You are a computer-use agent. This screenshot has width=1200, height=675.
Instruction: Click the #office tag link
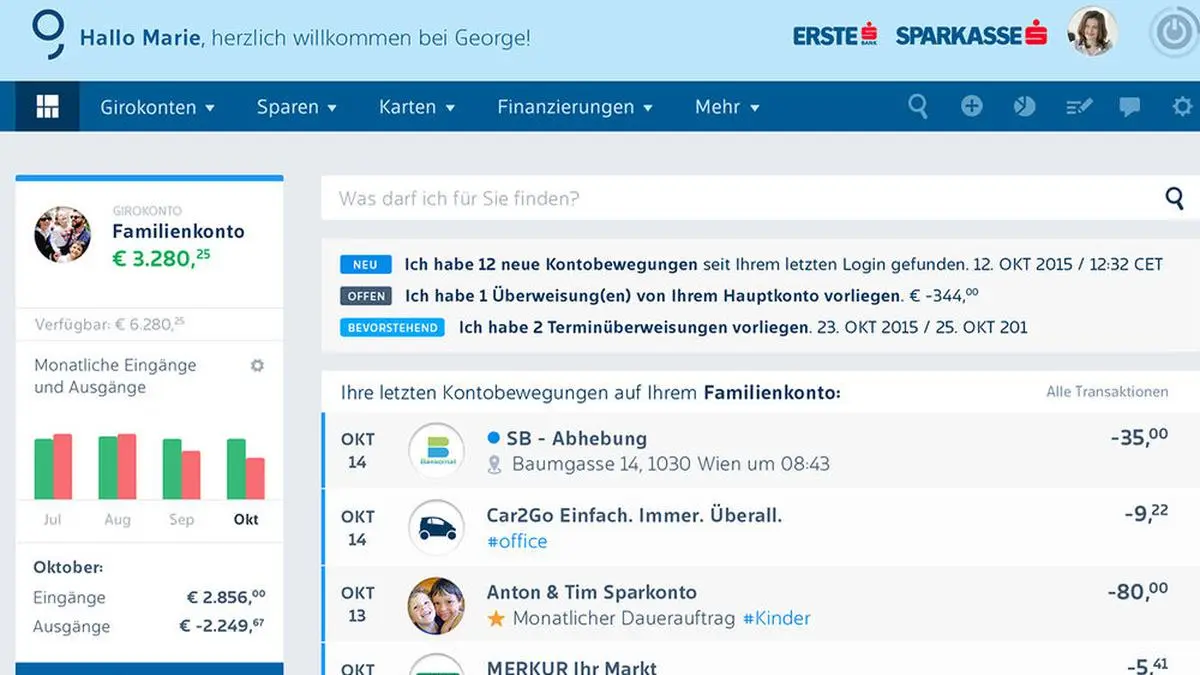click(x=517, y=541)
